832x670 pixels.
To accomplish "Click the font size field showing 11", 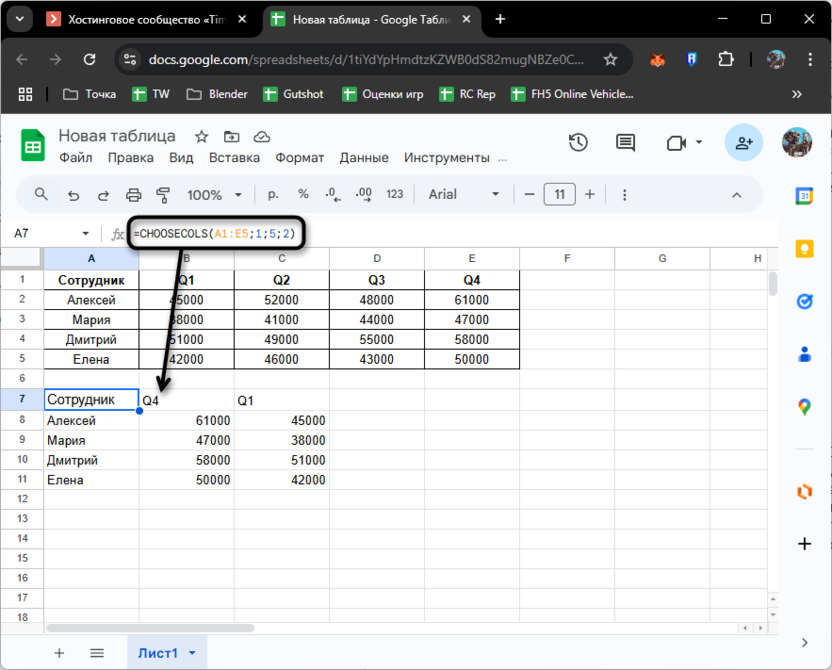I will tap(559, 194).
